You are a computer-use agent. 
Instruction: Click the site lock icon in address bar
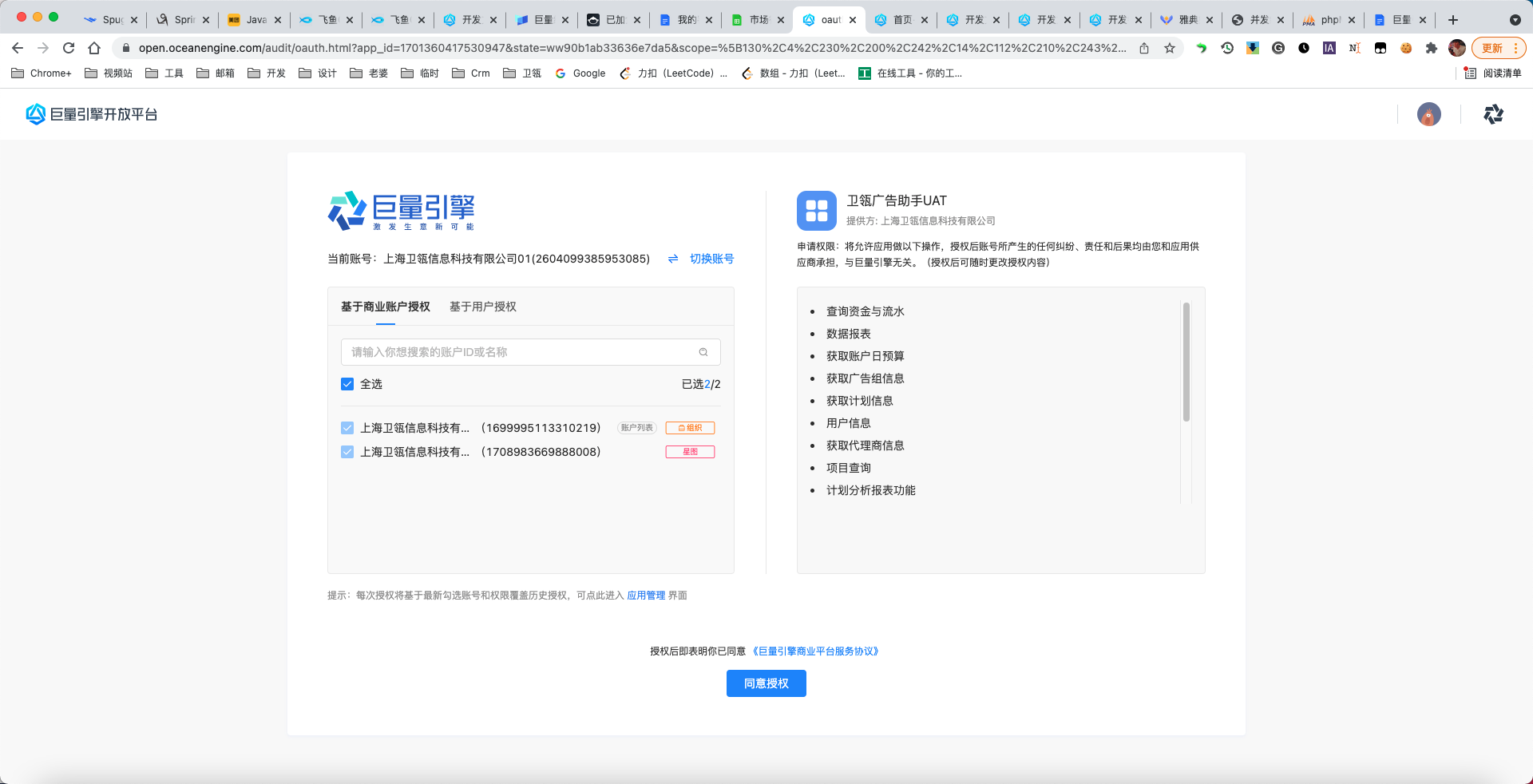point(125,48)
